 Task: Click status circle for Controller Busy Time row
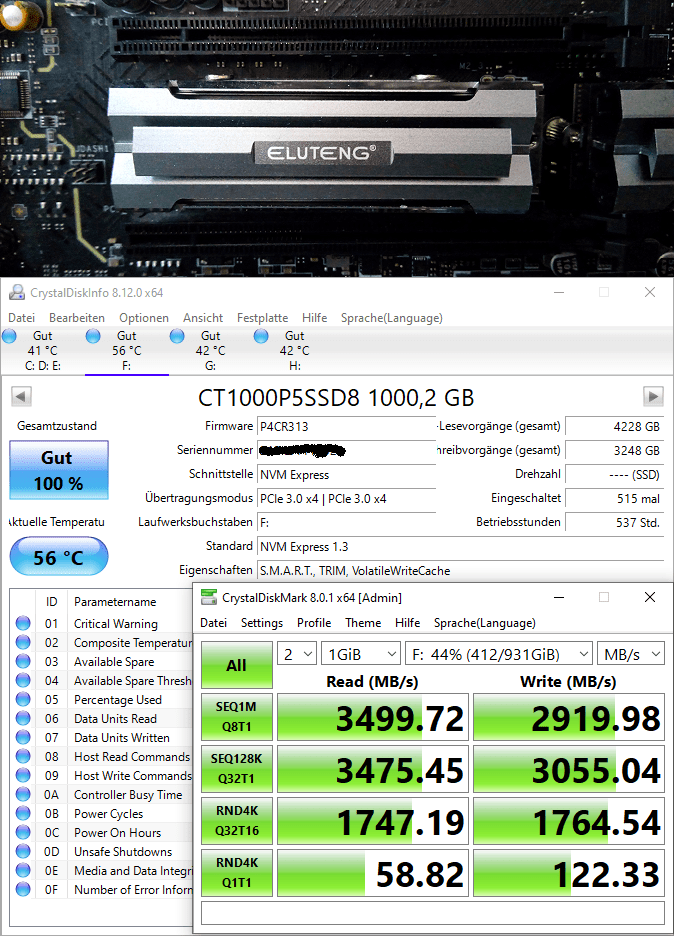(23, 795)
